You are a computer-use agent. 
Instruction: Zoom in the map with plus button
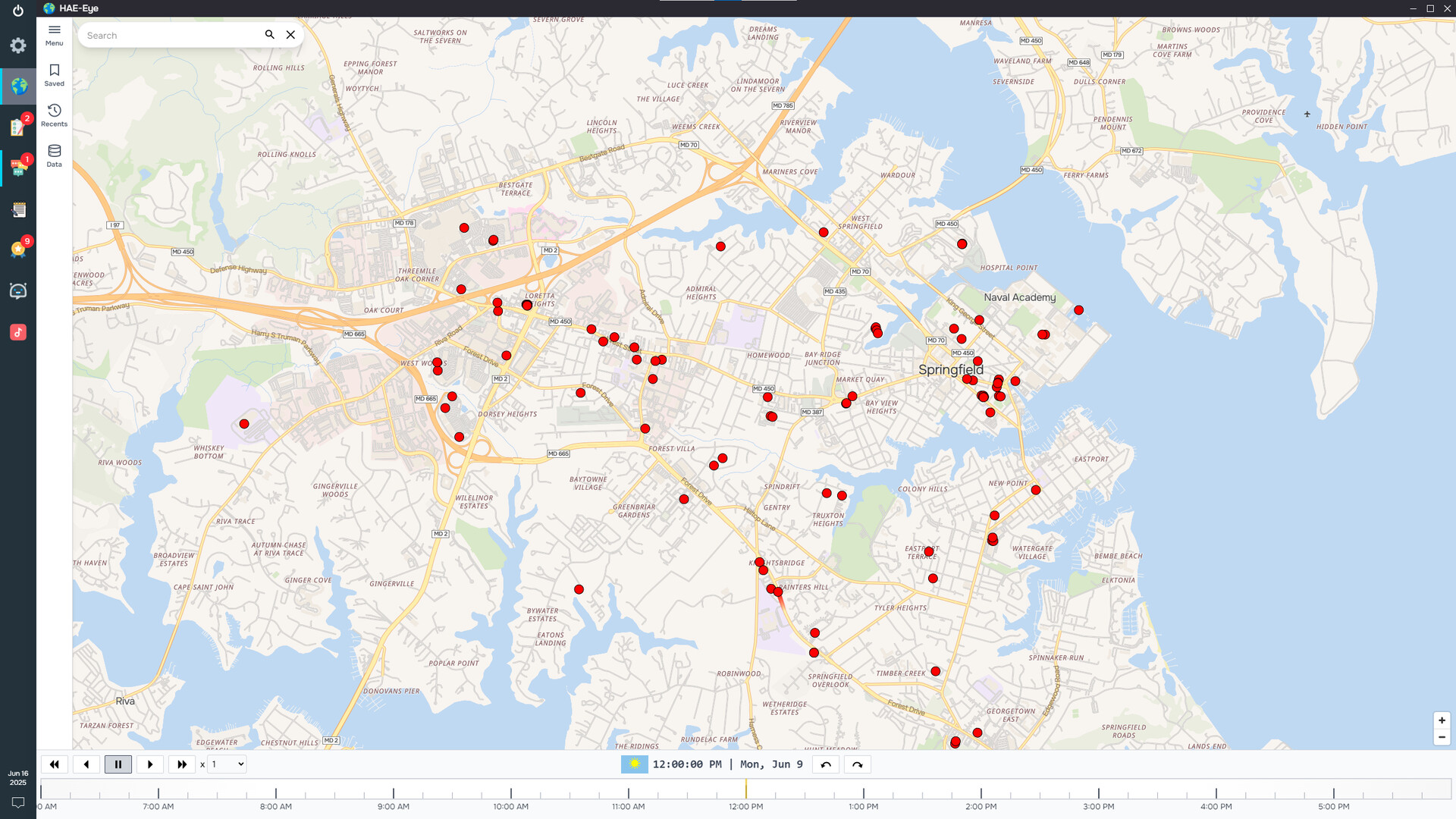pos(1442,720)
